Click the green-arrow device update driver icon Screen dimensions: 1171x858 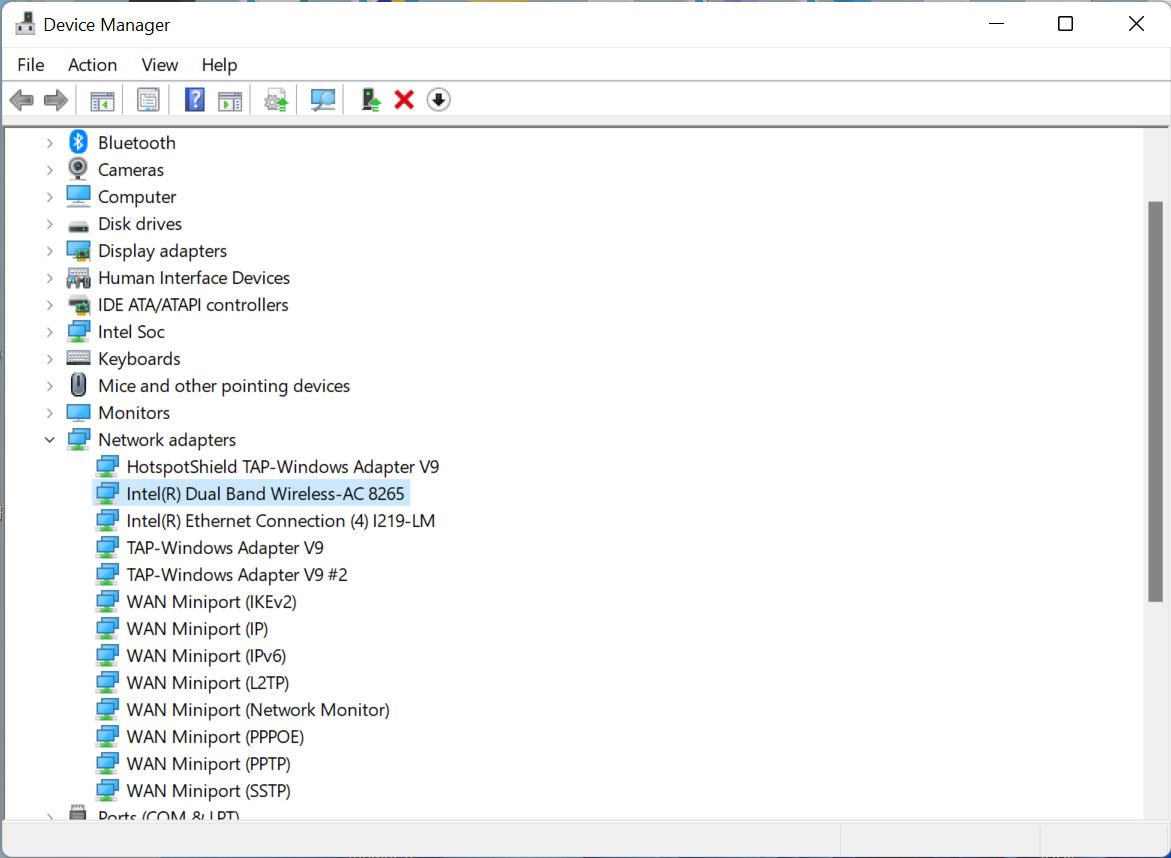click(371, 100)
